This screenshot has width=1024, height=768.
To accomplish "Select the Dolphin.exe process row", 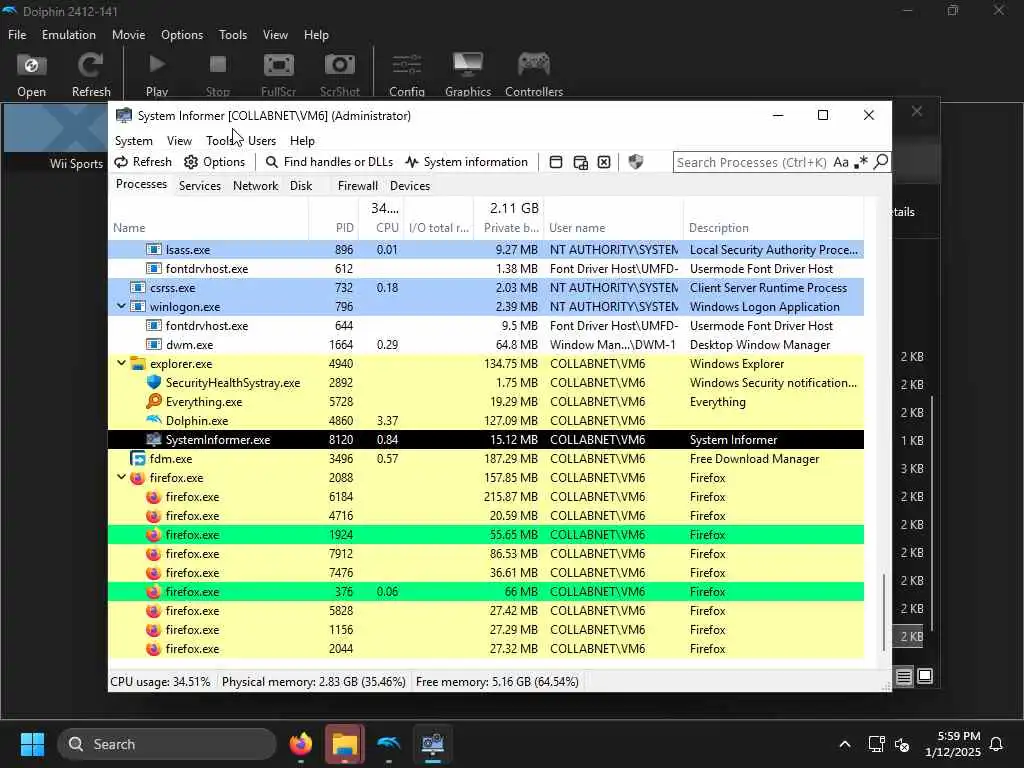I will pos(486,421).
